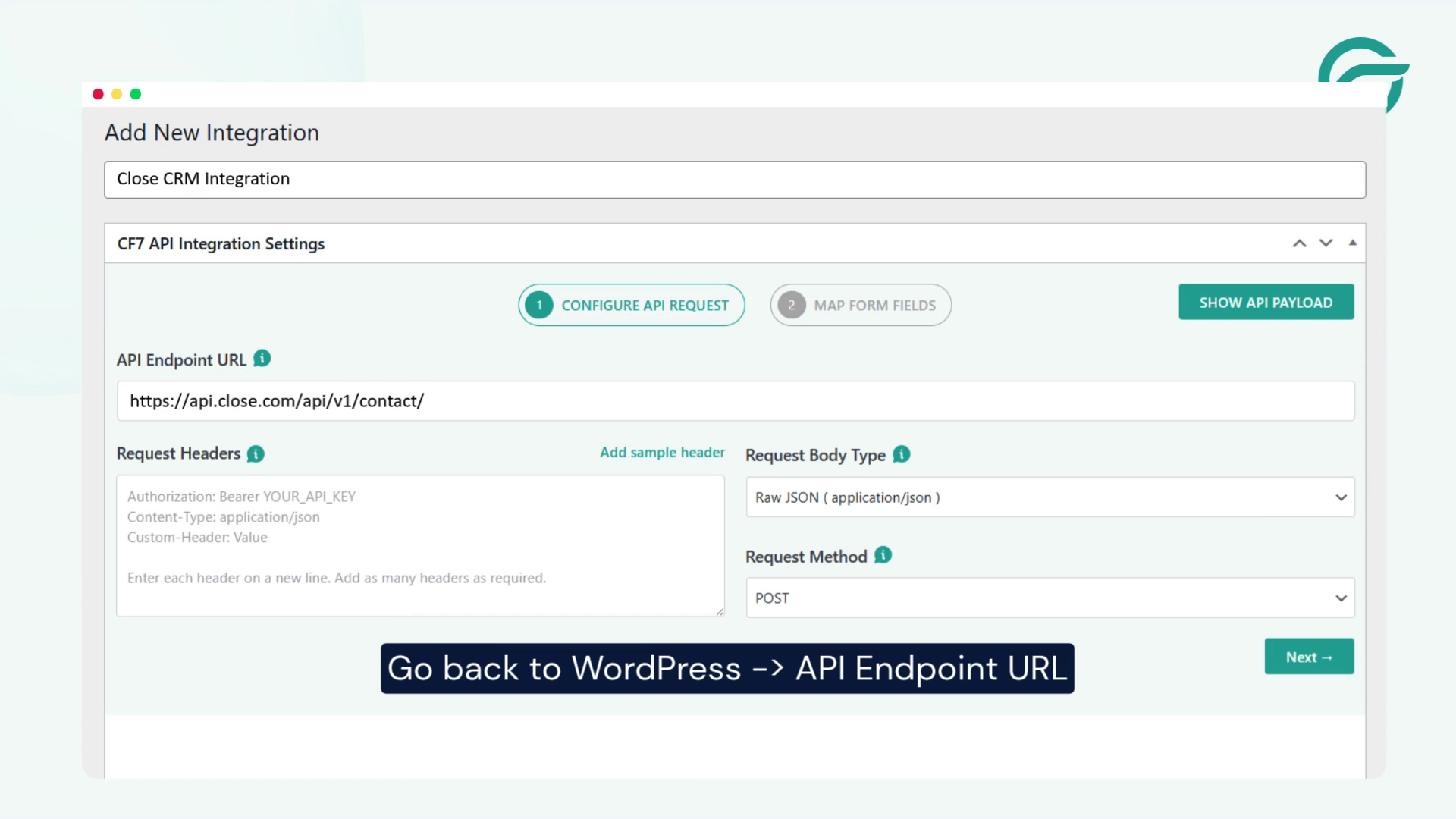Click the Next button
The image size is (1456, 819).
[x=1309, y=657]
